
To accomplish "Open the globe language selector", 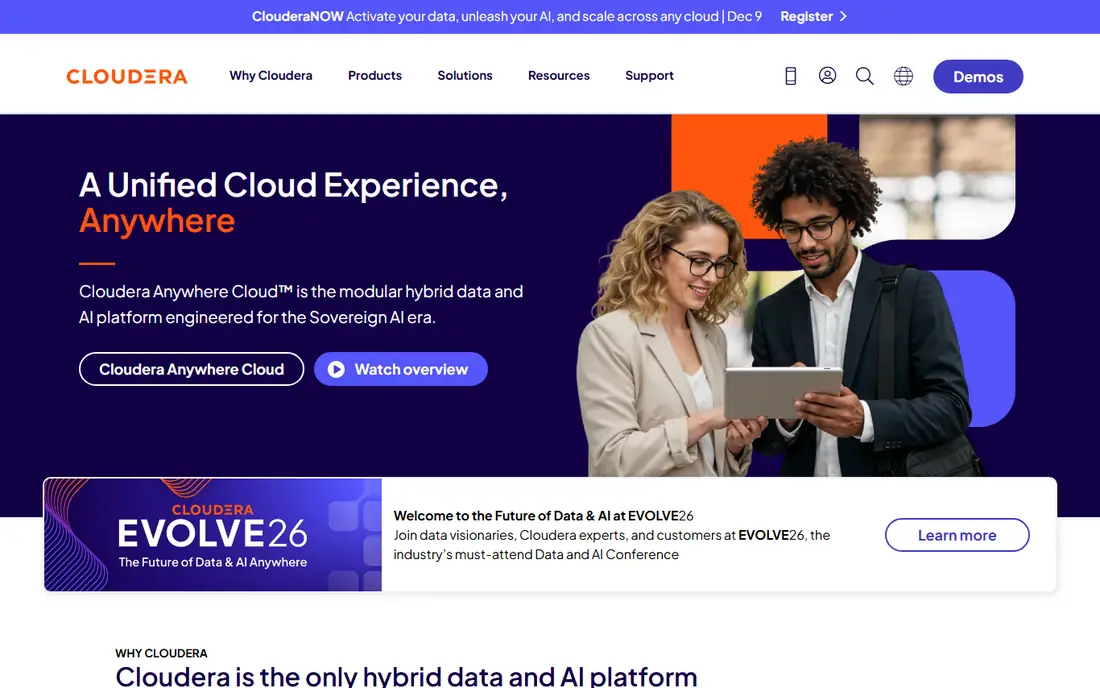I will [903, 76].
